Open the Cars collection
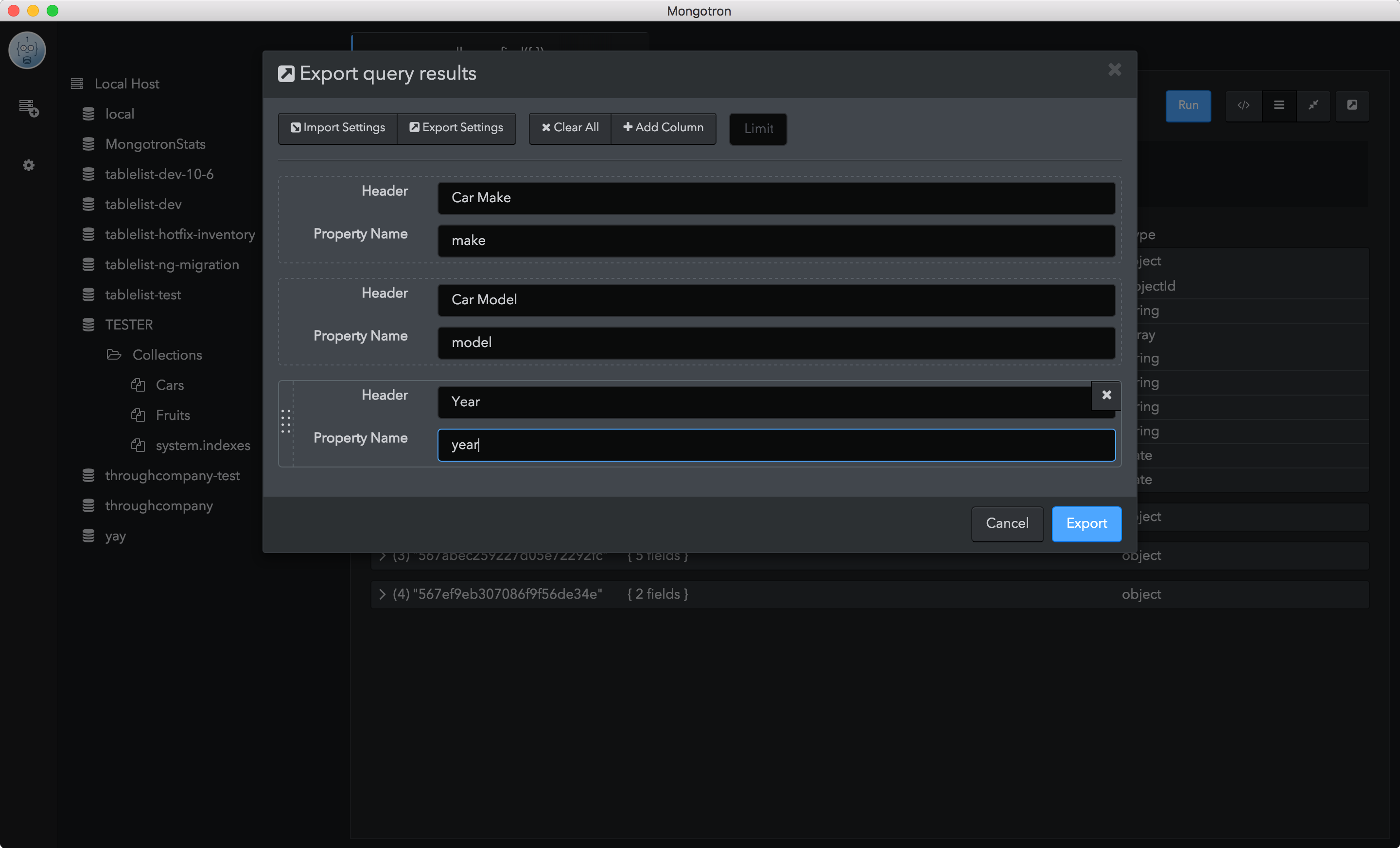Image resolution: width=1400 pixels, height=848 pixels. pyautogui.click(x=169, y=385)
